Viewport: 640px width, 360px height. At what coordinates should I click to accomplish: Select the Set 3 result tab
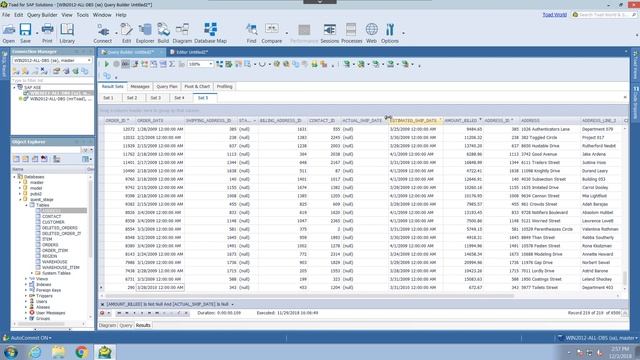click(156, 98)
